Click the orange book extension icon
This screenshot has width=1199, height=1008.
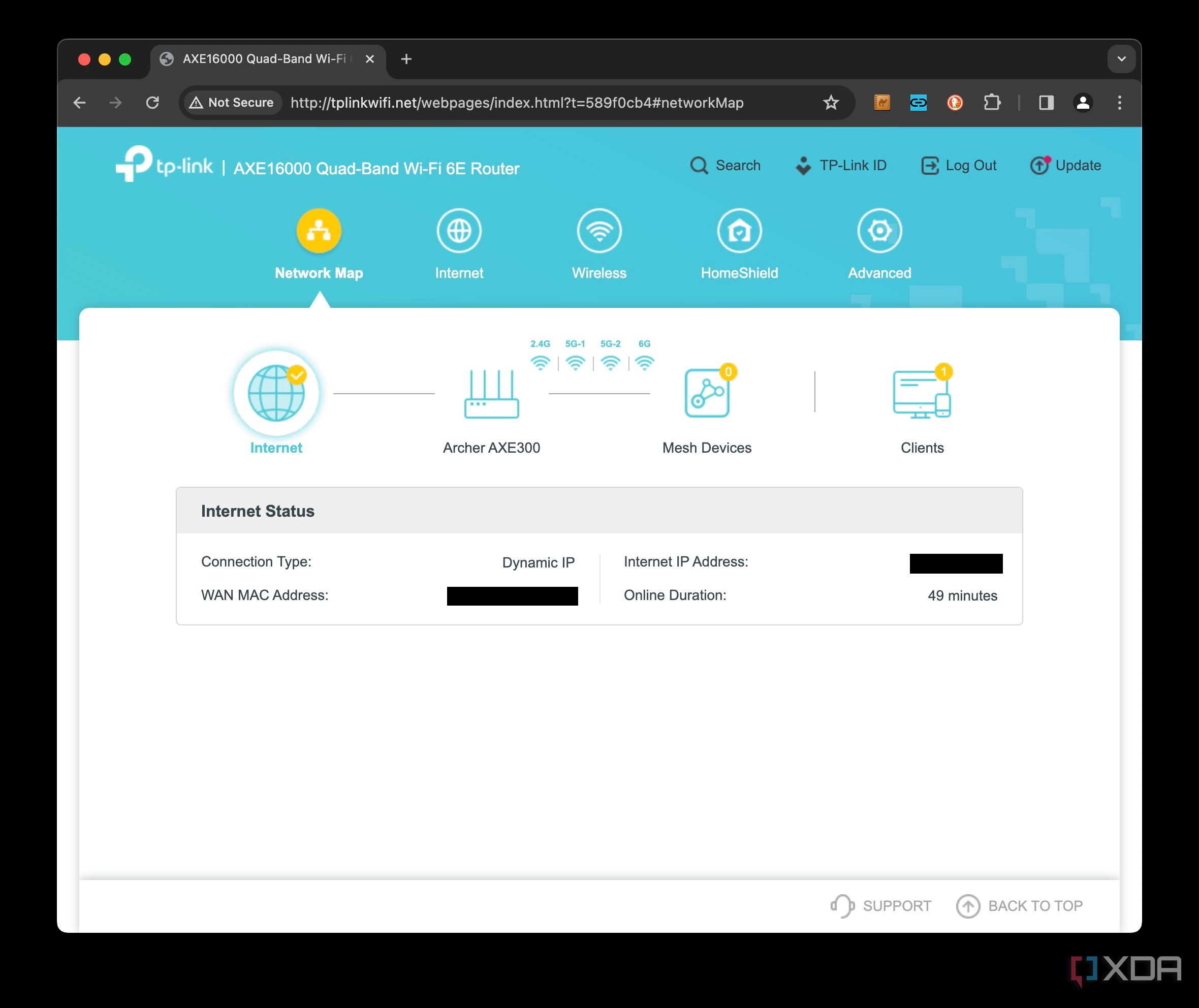(882, 103)
